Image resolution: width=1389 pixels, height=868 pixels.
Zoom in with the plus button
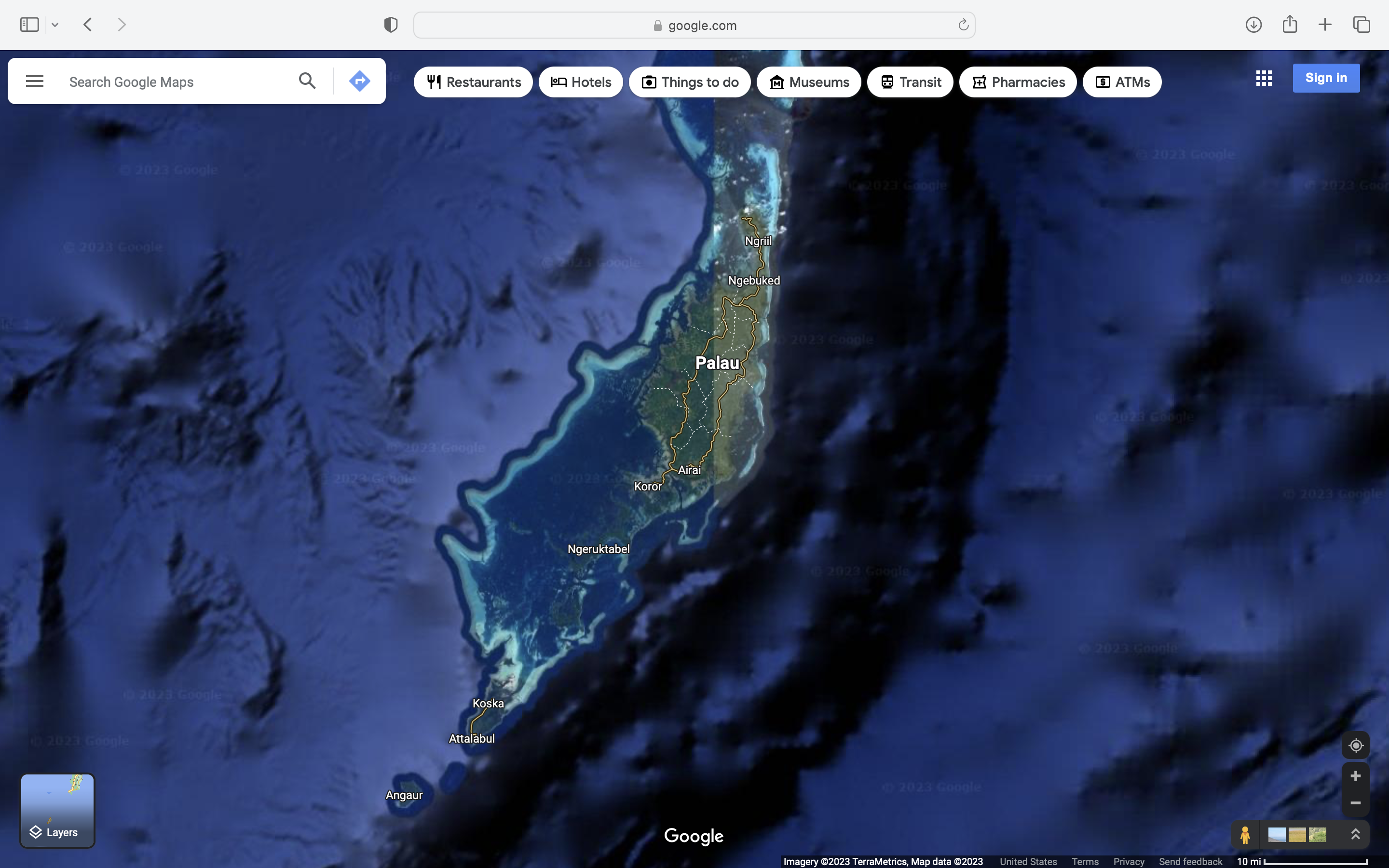tap(1355, 776)
